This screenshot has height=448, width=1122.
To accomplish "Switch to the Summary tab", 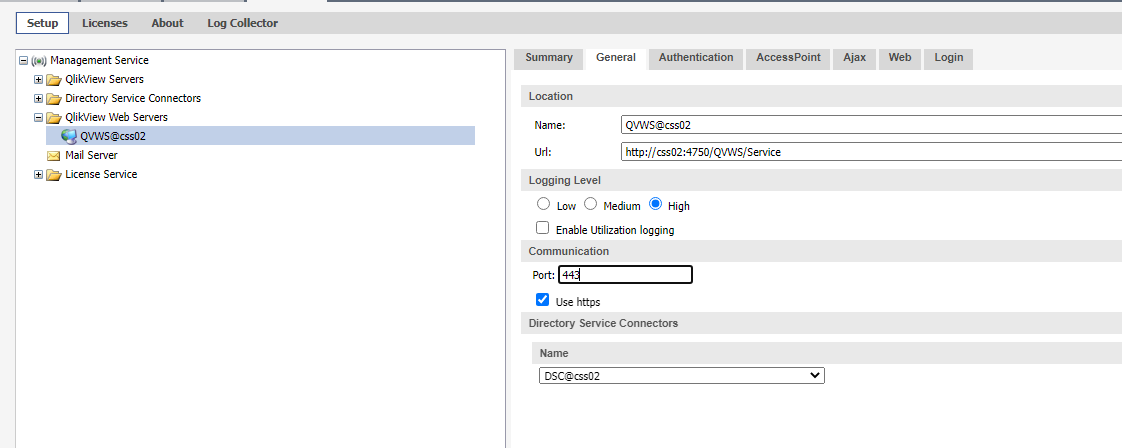I will point(549,58).
